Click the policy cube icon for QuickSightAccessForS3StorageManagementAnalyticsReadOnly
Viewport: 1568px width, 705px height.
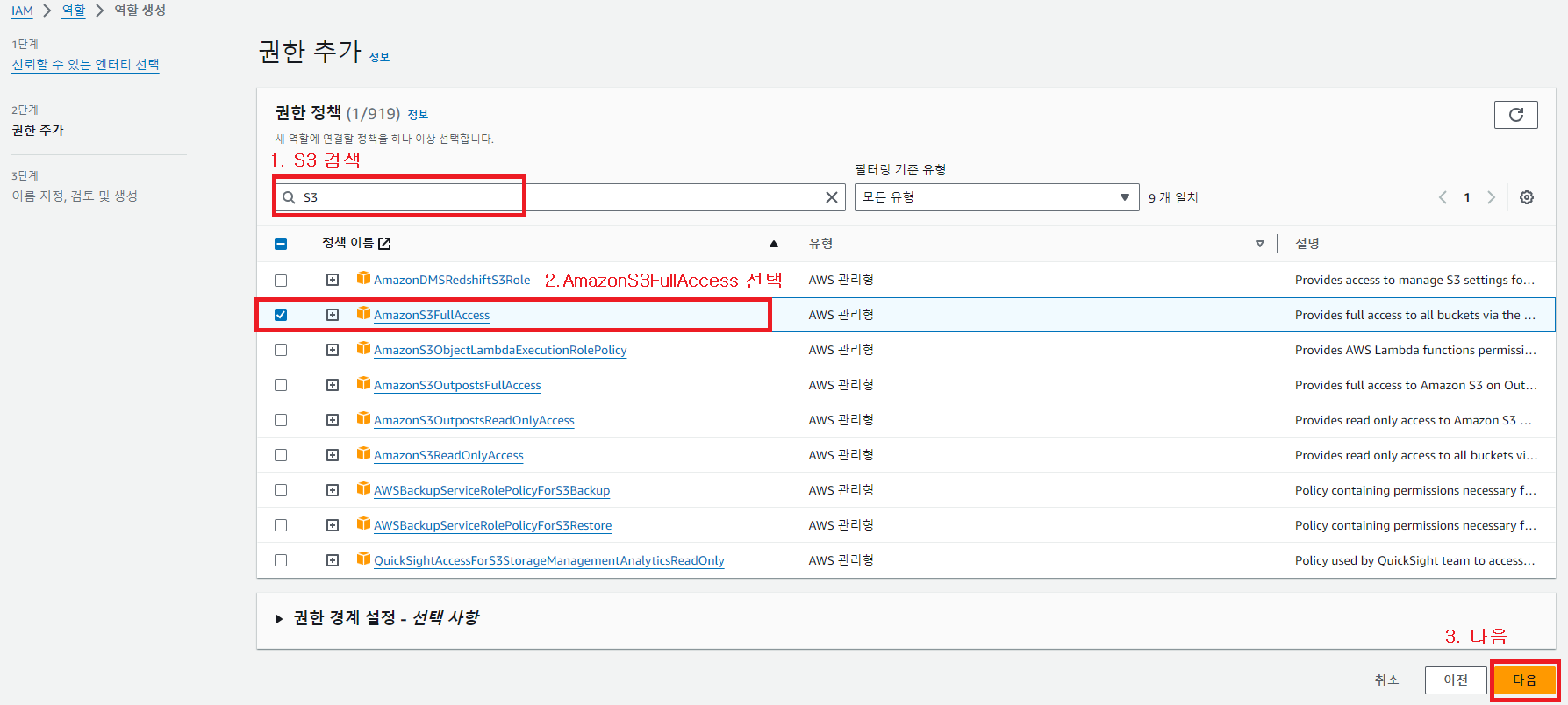click(x=363, y=559)
